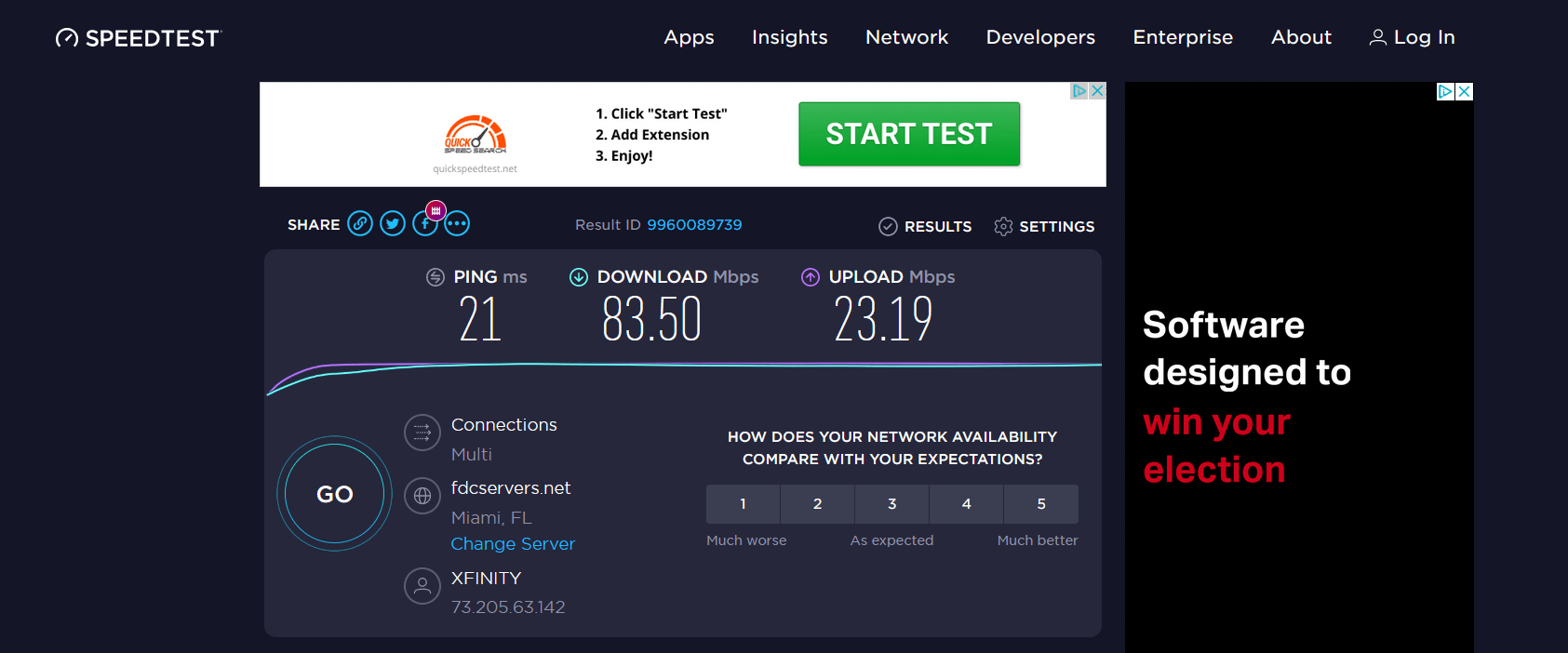
Task: Click Change Server link
Action: [x=513, y=544]
